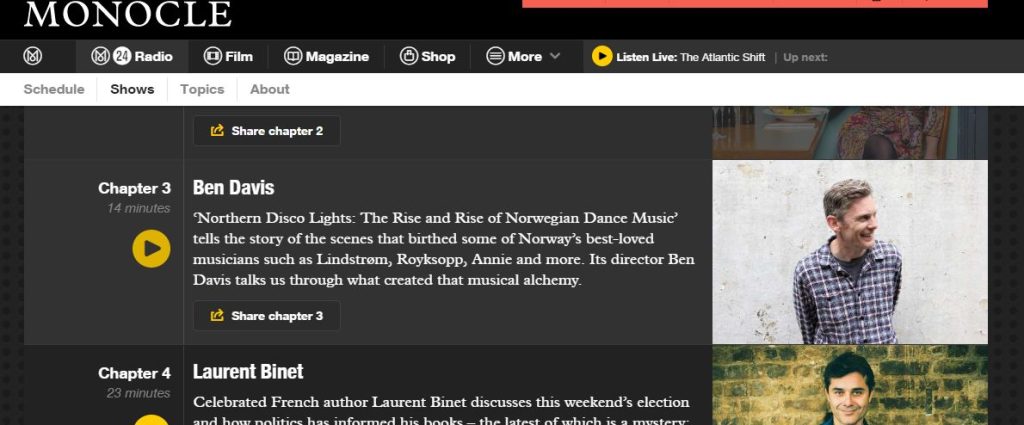Click the Share chapter 2 button
Screen dimensions: 1024x425
(266, 131)
